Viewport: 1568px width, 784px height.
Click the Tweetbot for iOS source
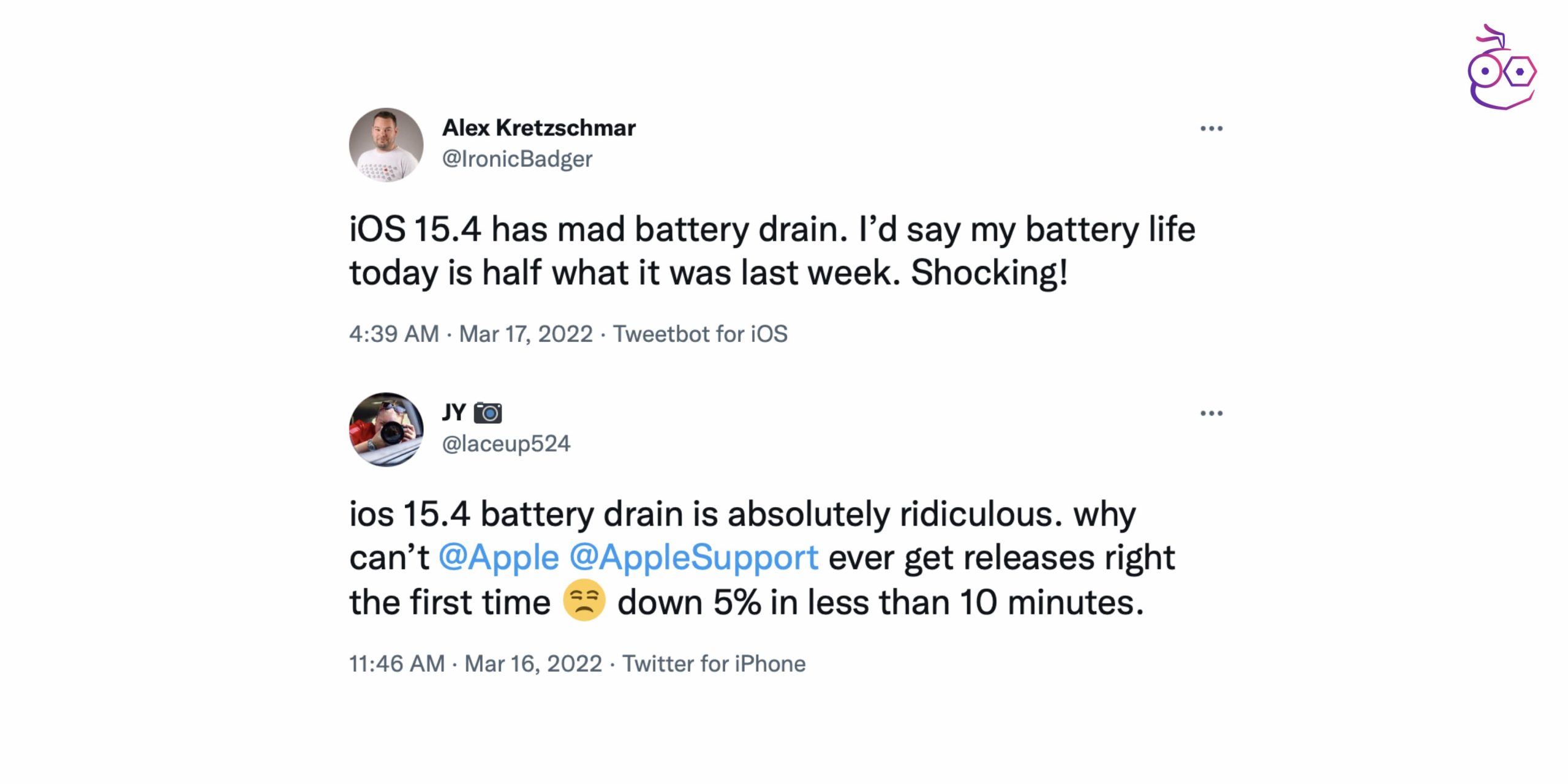700,334
